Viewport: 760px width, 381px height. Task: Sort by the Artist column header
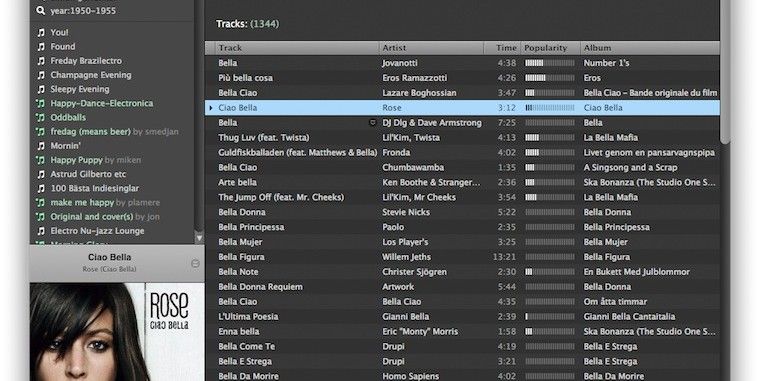[x=431, y=48]
